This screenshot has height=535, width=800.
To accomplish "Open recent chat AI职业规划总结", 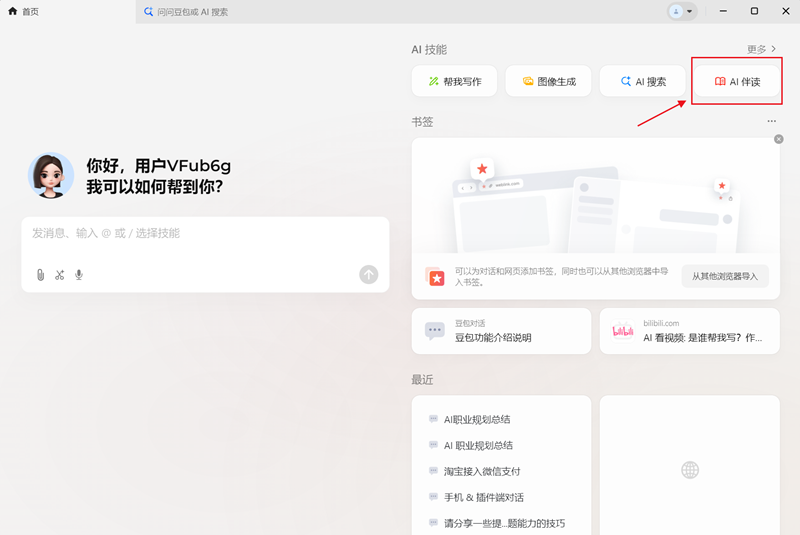I will coord(477,419).
